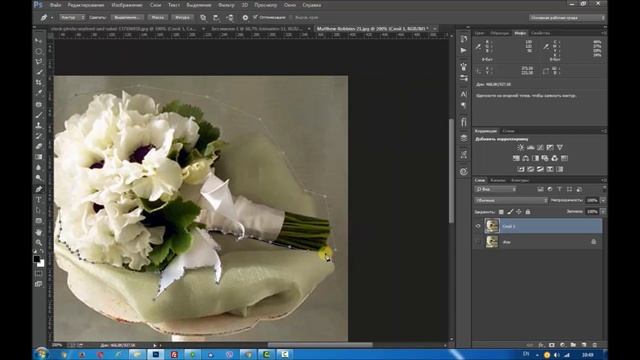The image size is (640, 360).
Task: Select the Elliptical Marquee tool
Action: point(39,51)
